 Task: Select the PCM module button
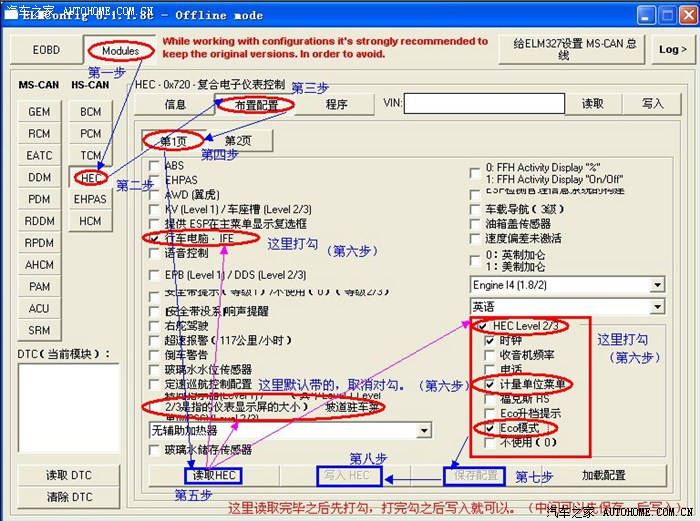pyautogui.click(x=91, y=134)
